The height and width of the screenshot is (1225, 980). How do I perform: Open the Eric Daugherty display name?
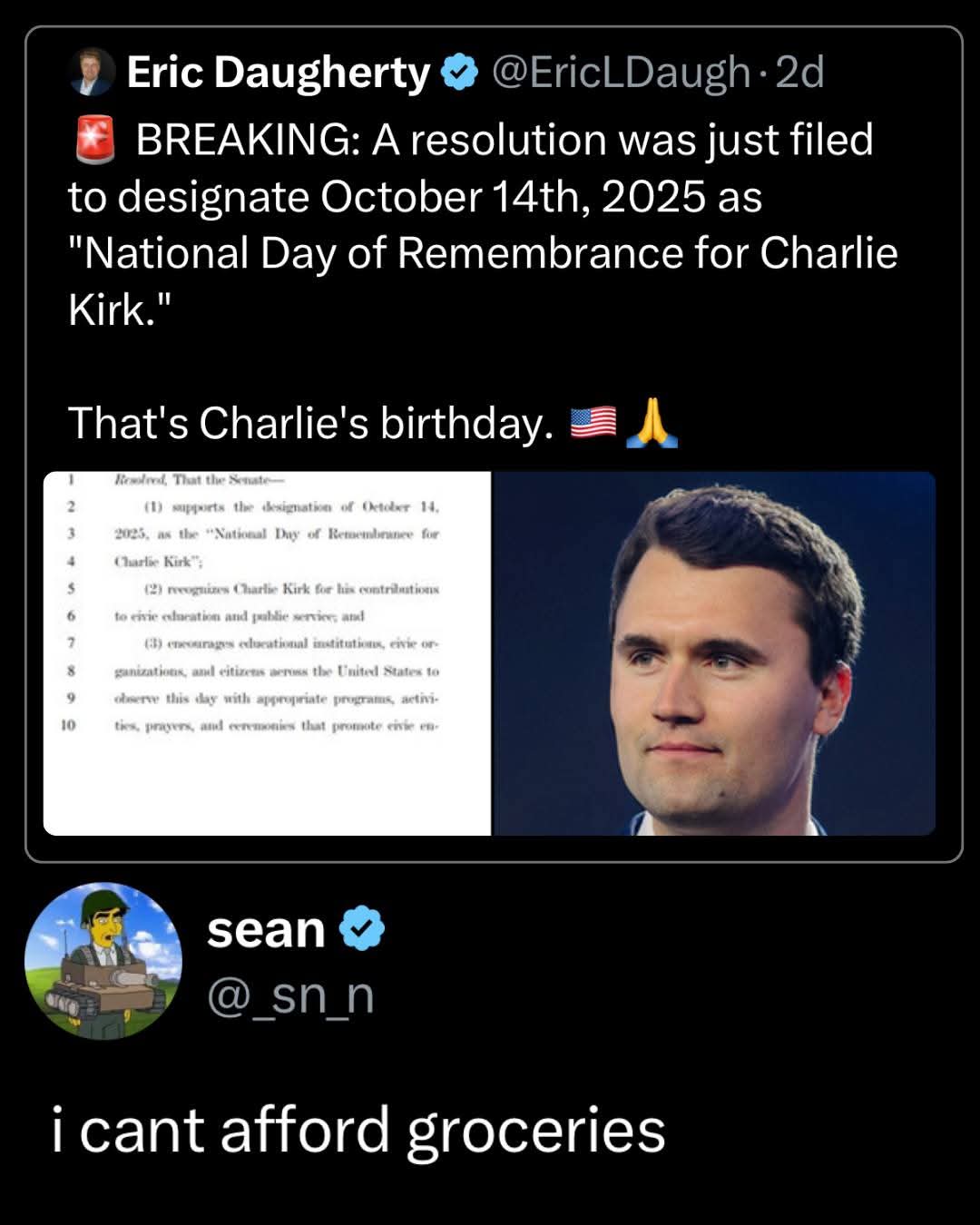tap(278, 73)
